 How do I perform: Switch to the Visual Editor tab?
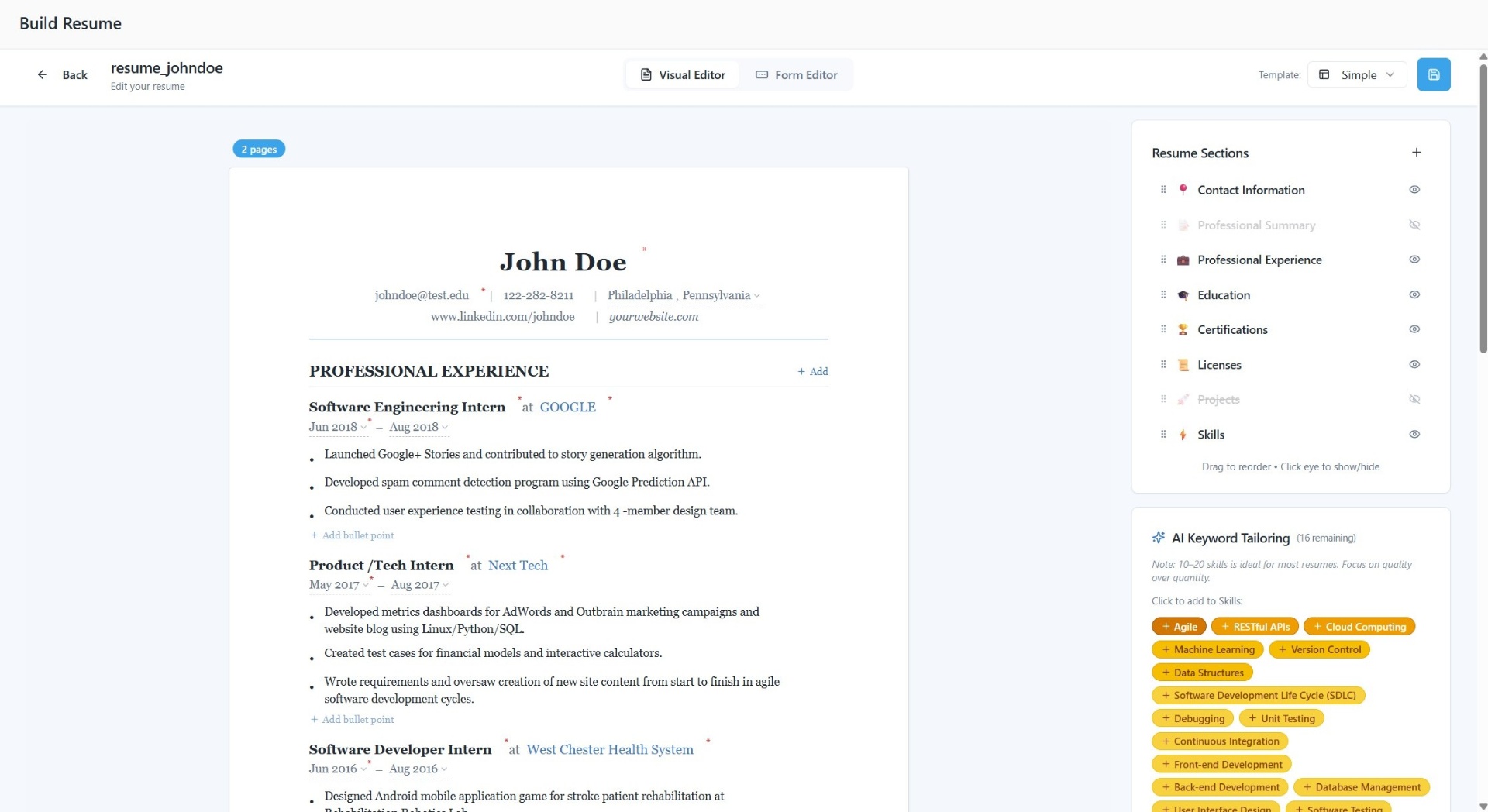683,74
